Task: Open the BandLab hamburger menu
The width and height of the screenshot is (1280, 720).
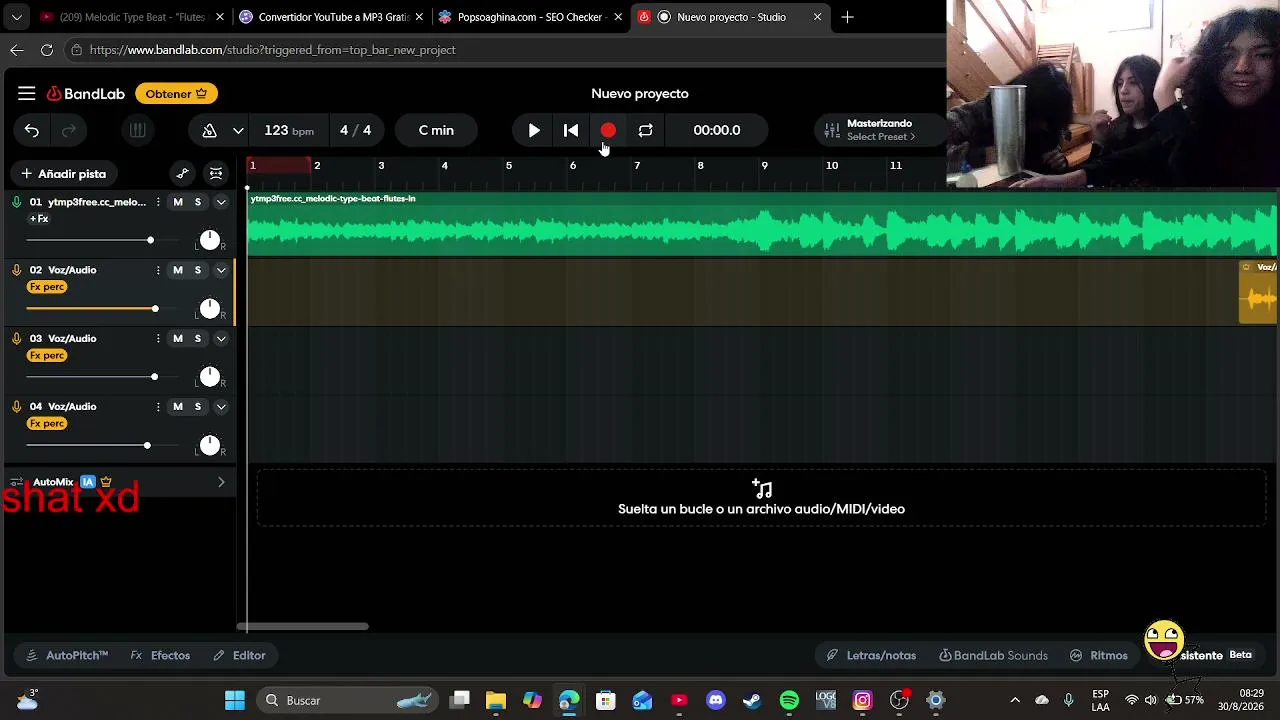Action: click(27, 93)
